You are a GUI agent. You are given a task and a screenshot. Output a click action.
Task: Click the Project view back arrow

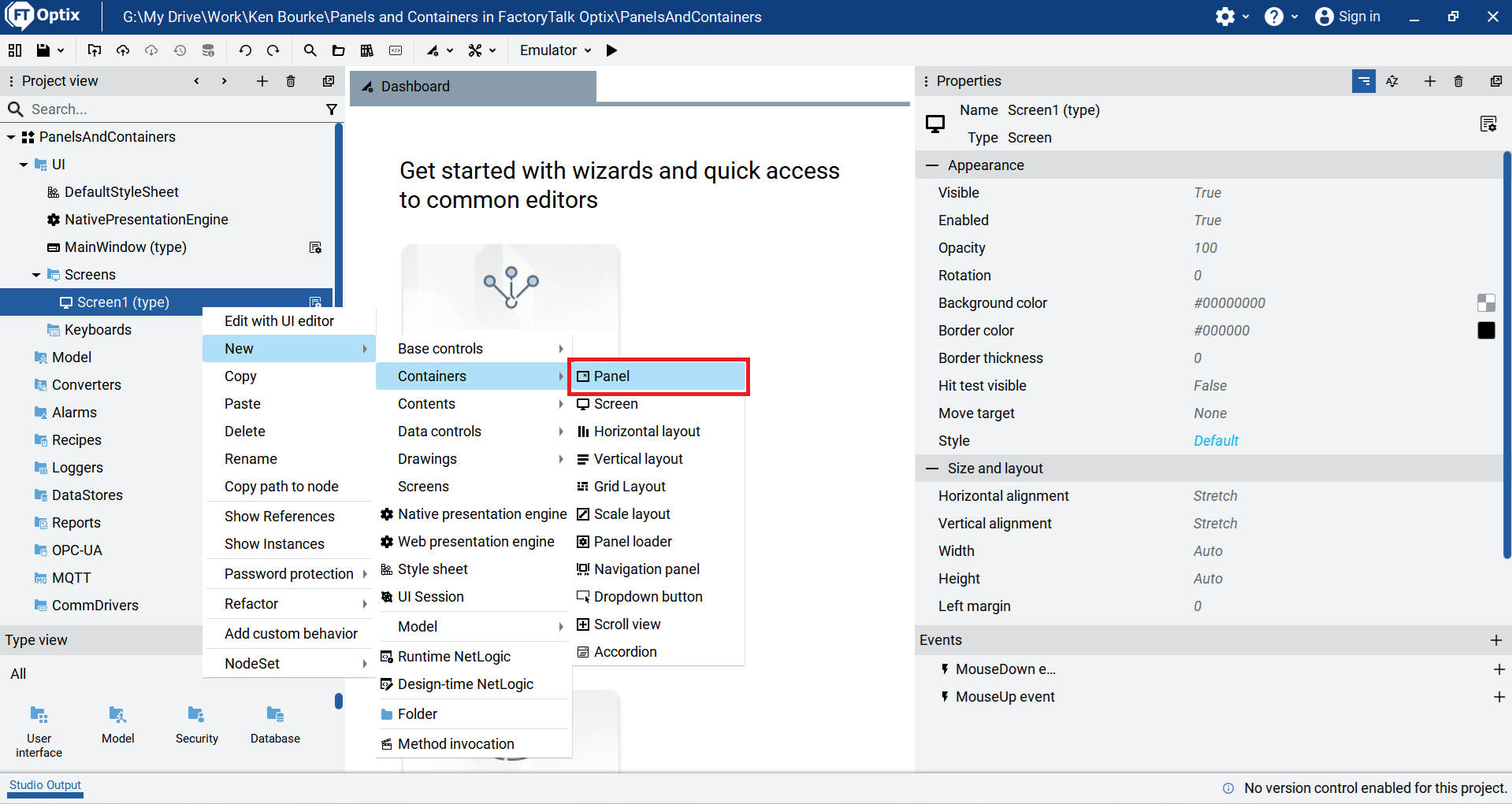[196, 81]
